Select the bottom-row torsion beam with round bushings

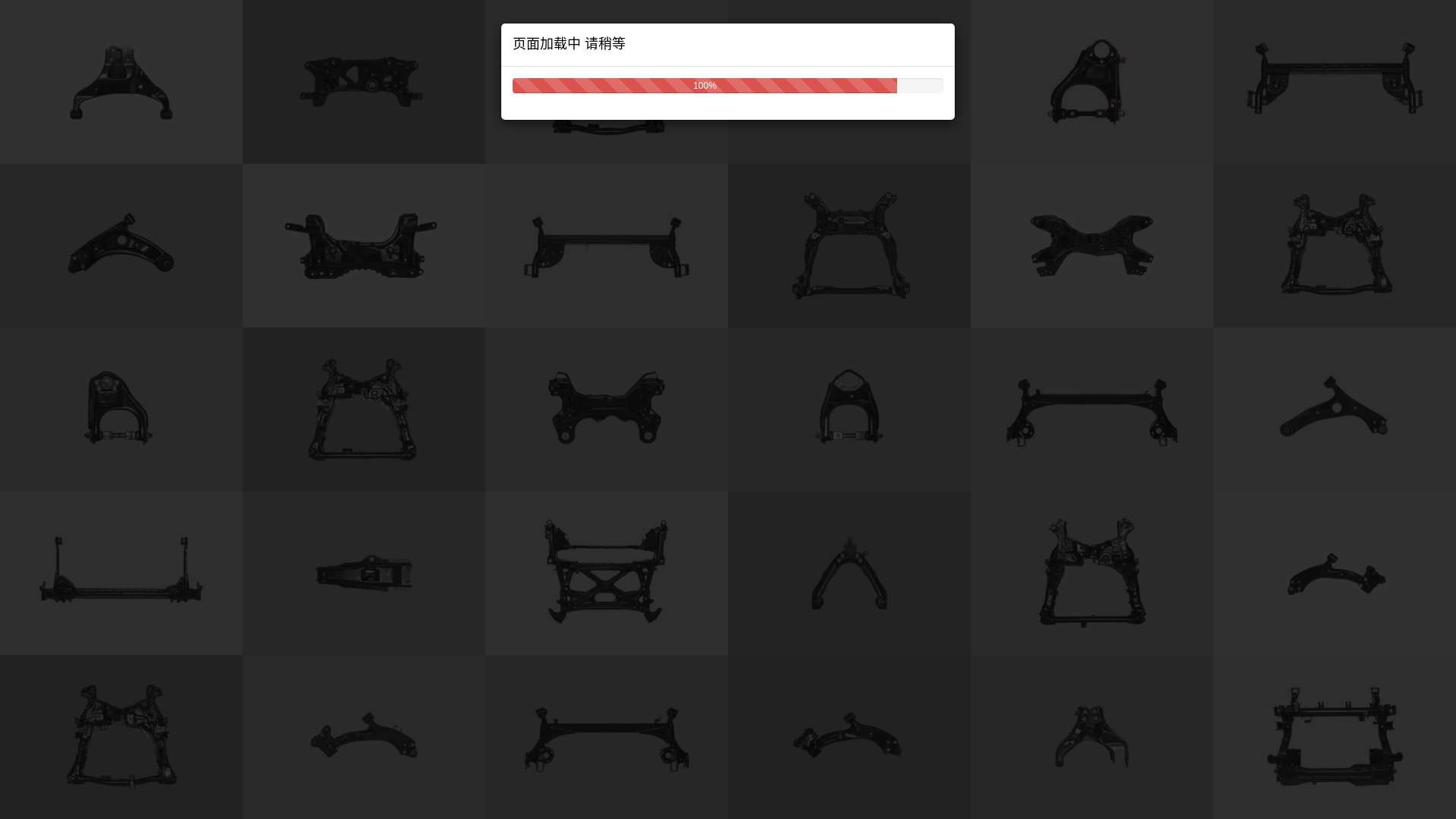click(607, 739)
